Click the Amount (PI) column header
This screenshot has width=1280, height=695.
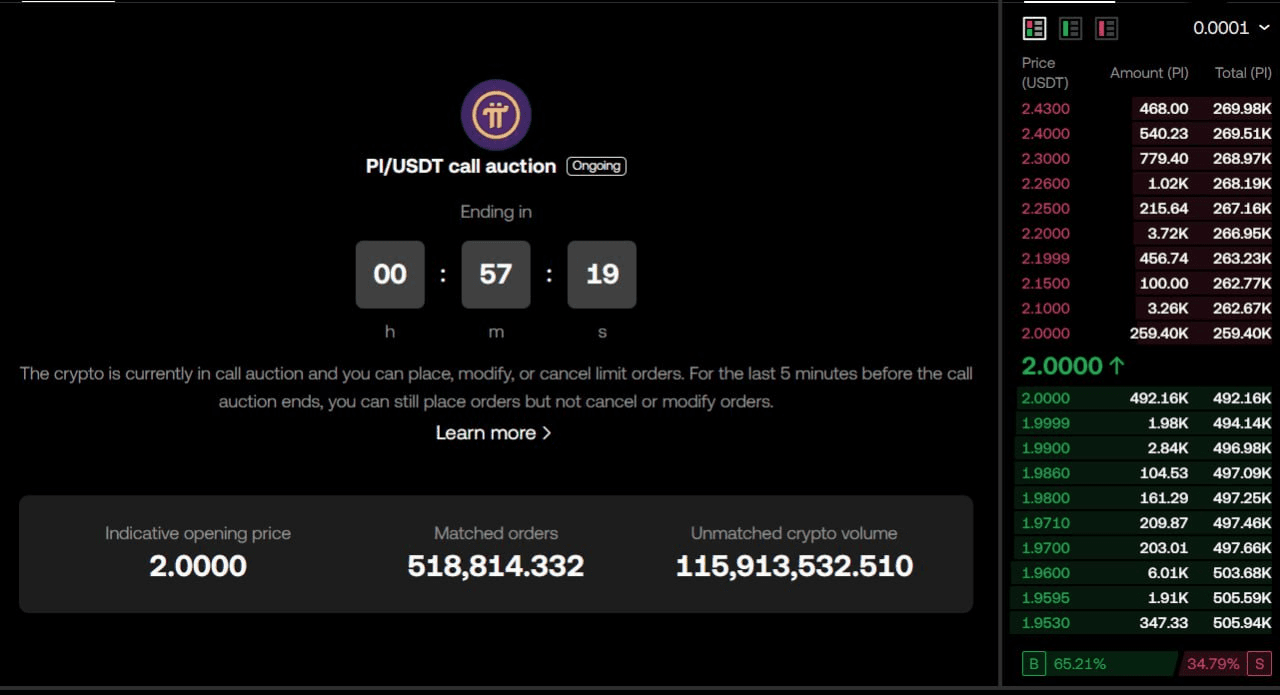click(1149, 73)
